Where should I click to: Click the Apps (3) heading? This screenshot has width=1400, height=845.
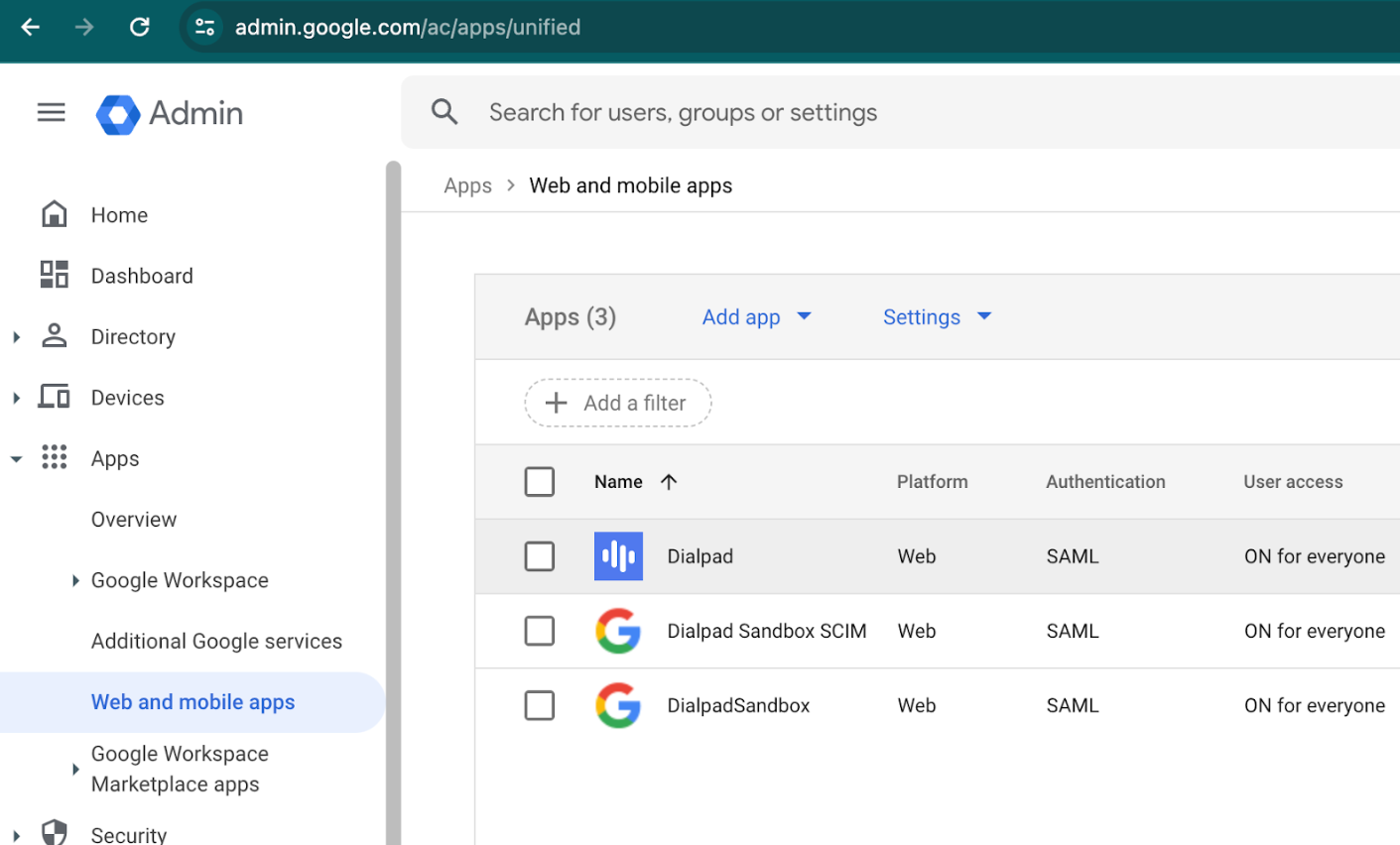click(571, 317)
